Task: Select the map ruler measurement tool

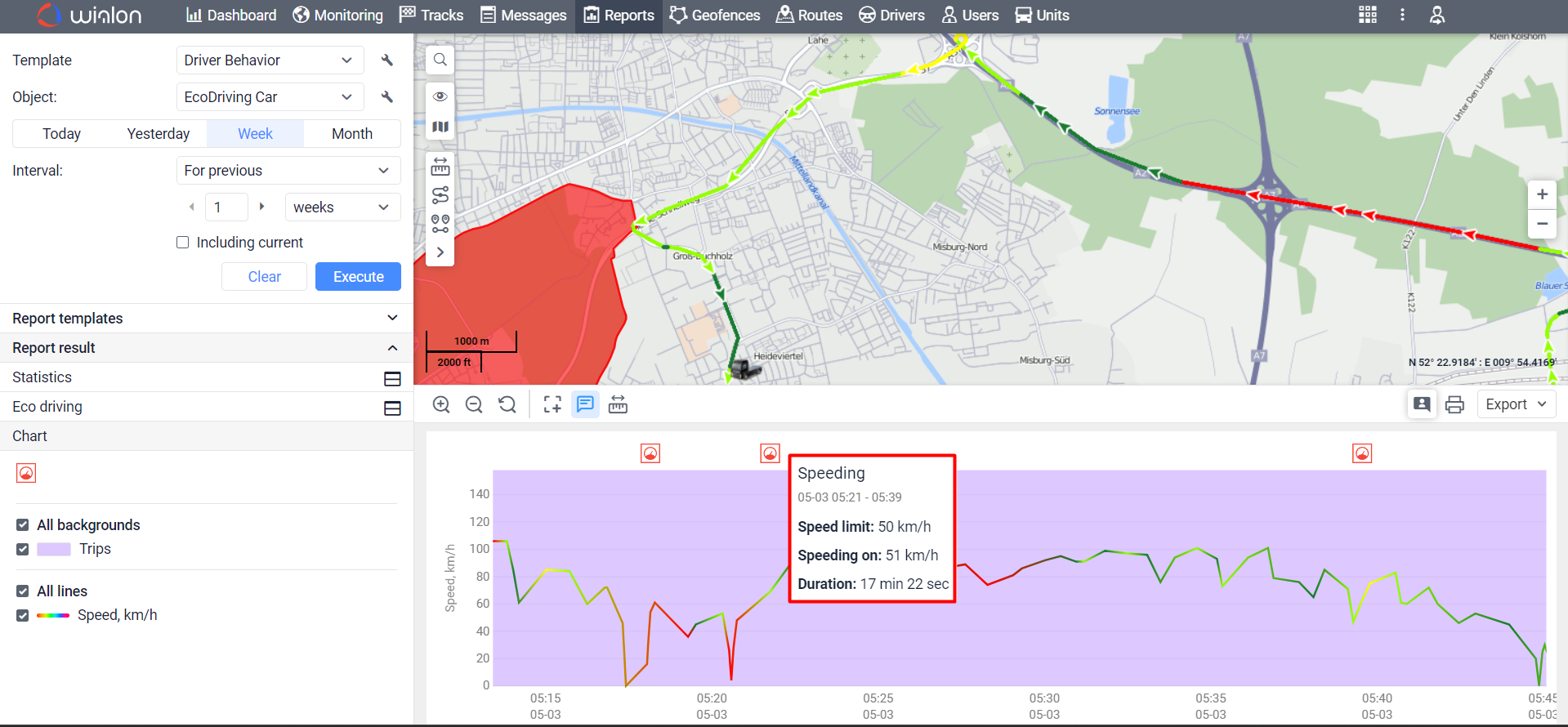Action: [440, 167]
